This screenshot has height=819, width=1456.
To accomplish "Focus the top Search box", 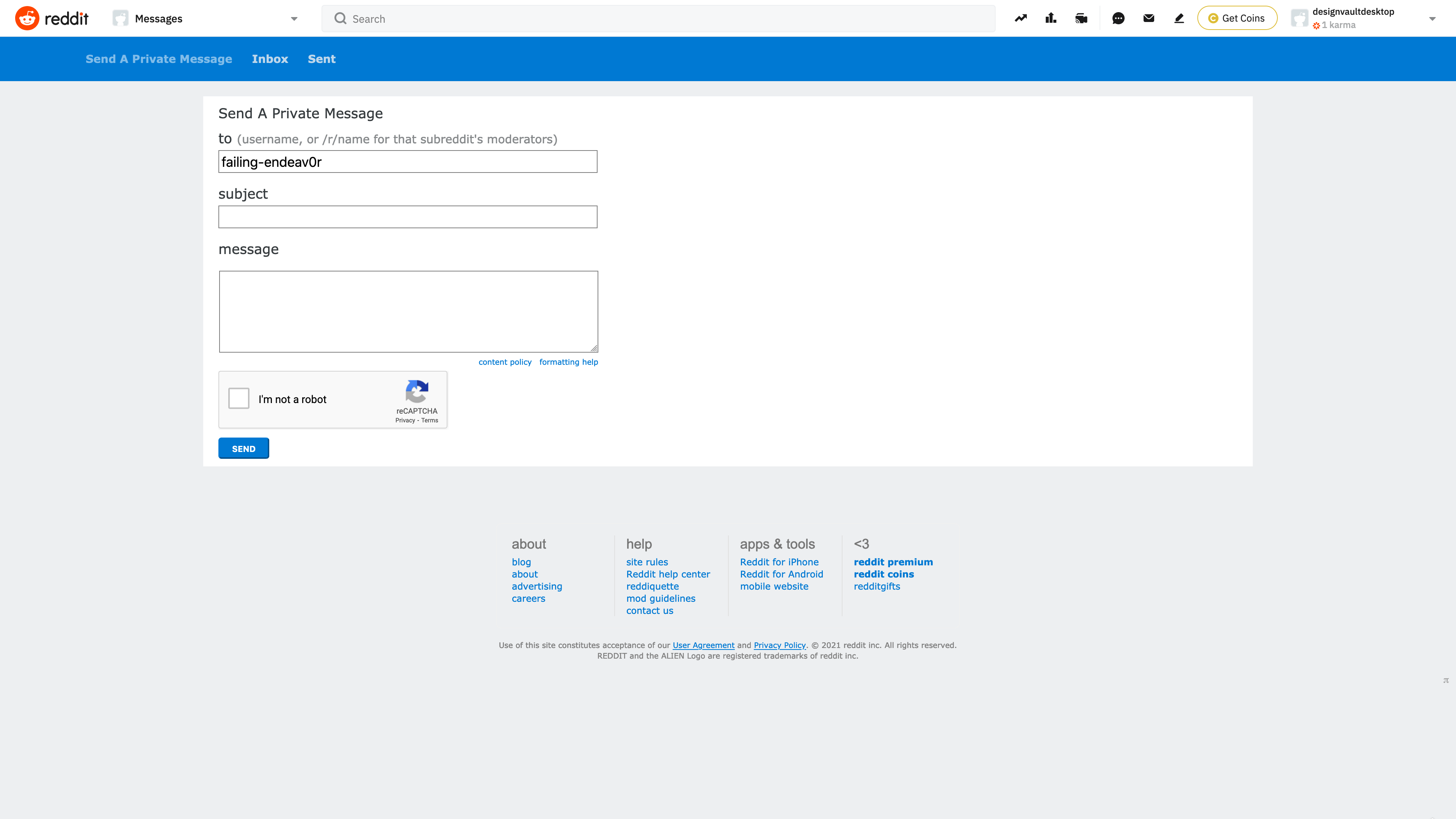I will tap(658, 19).
